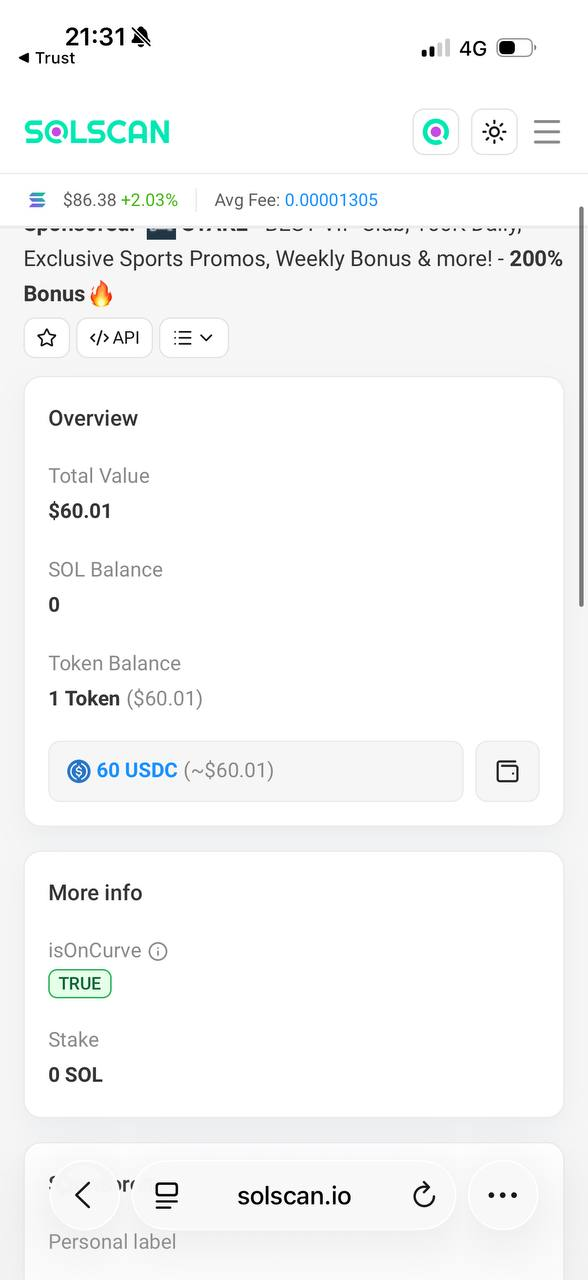Open the wallet portfolio icon

[507, 771]
